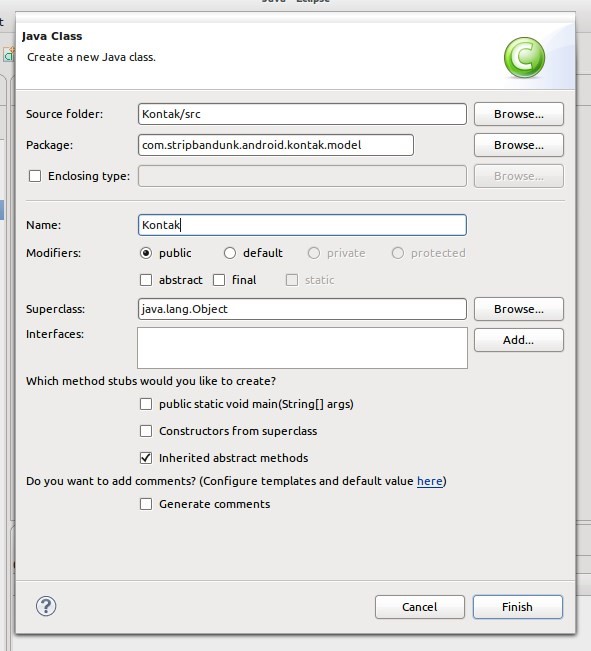Check the abstract modifier checkbox
The height and width of the screenshot is (651, 591).
(146, 280)
